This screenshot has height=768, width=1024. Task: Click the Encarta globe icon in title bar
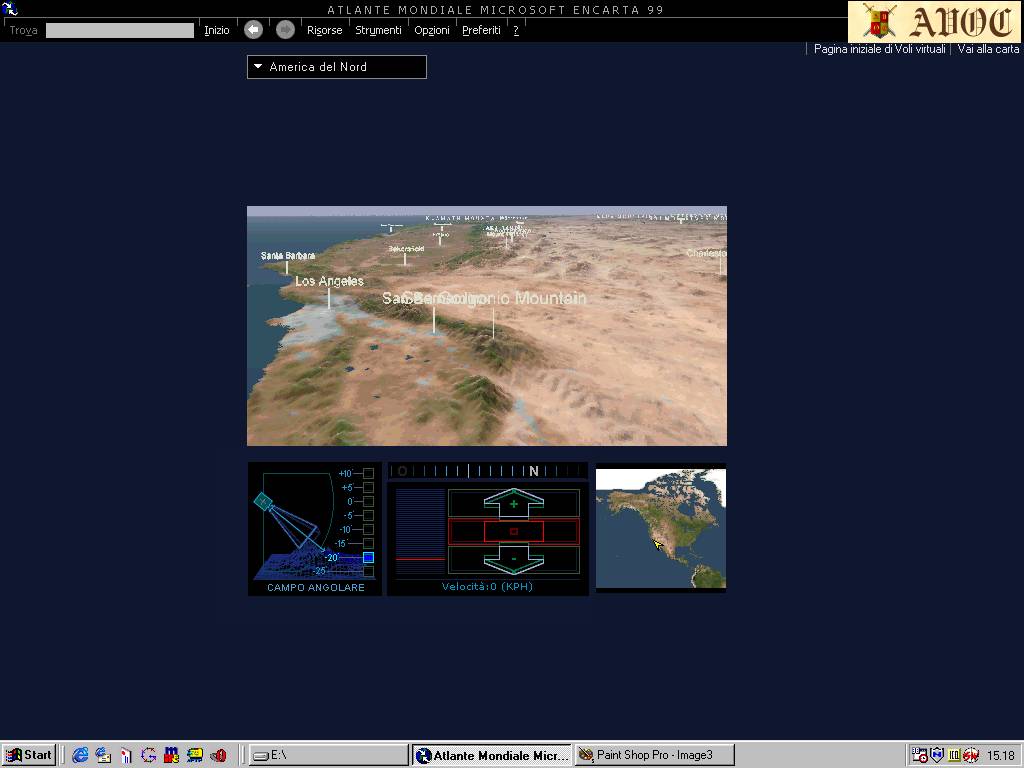point(10,8)
